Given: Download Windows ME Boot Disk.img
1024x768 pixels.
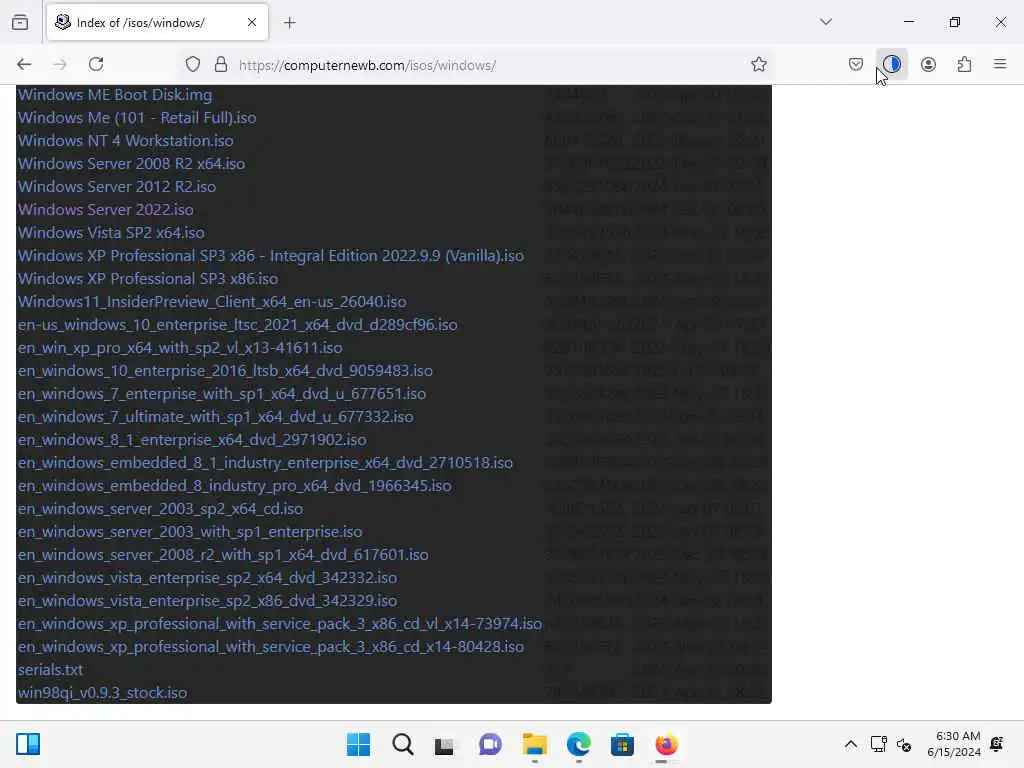Looking at the screenshot, I should [115, 95].
